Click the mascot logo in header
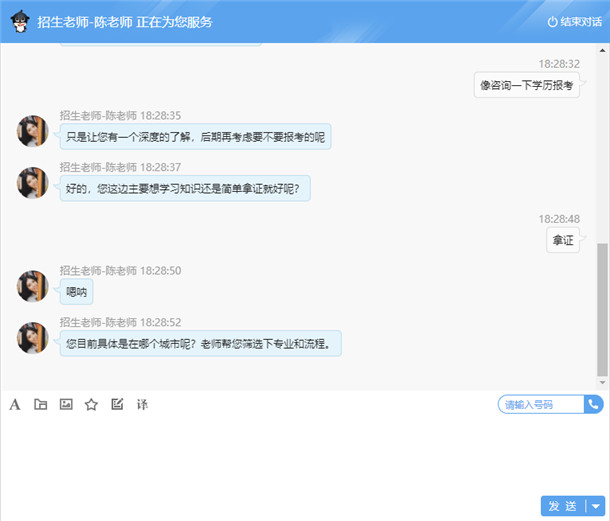 pyautogui.click(x=19, y=21)
